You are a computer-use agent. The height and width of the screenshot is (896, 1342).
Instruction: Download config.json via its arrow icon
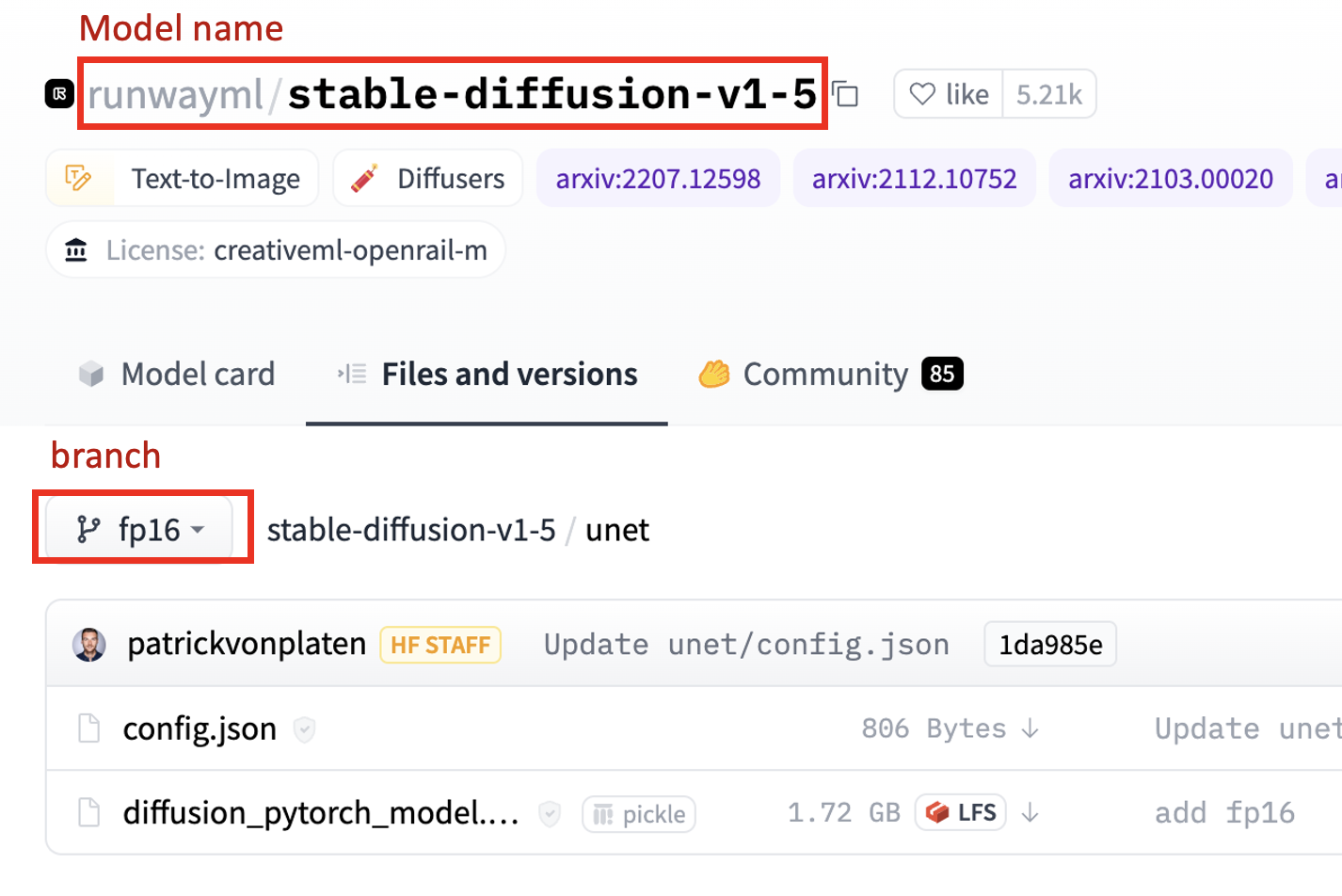(x=1031, y=728)
